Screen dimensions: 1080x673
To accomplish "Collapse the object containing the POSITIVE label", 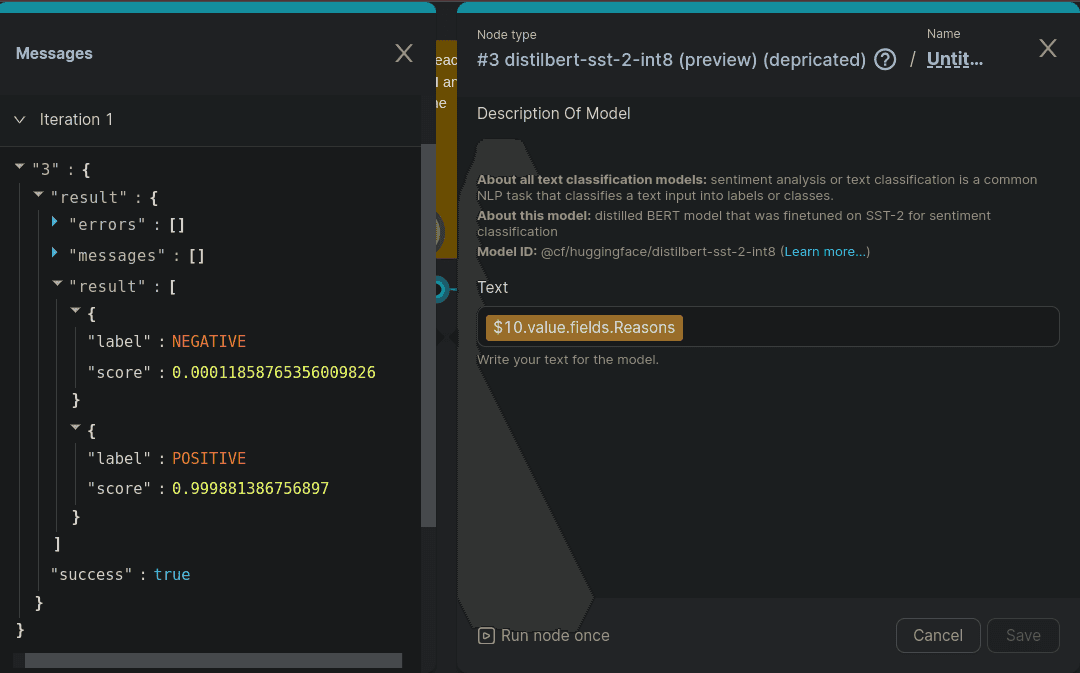I will 76,429.
